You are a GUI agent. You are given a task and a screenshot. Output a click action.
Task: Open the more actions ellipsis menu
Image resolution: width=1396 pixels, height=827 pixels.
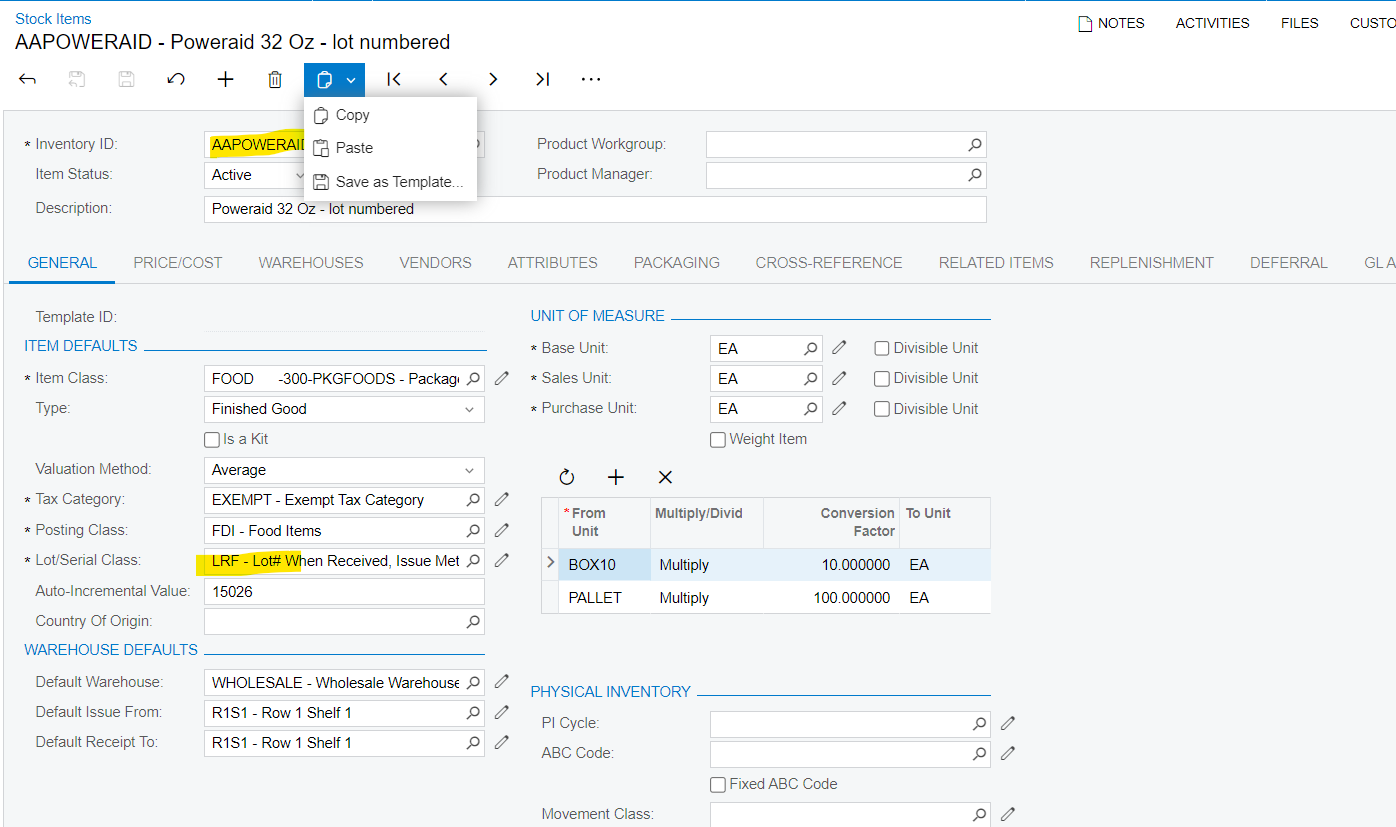point(591,79)
